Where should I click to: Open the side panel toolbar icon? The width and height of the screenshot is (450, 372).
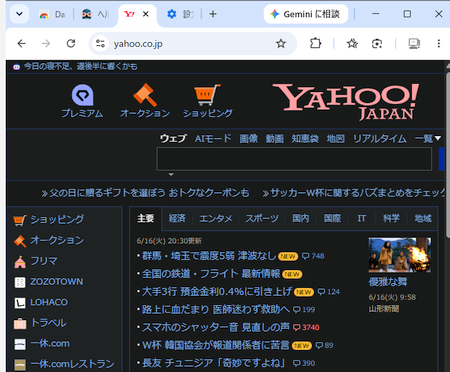414,44
